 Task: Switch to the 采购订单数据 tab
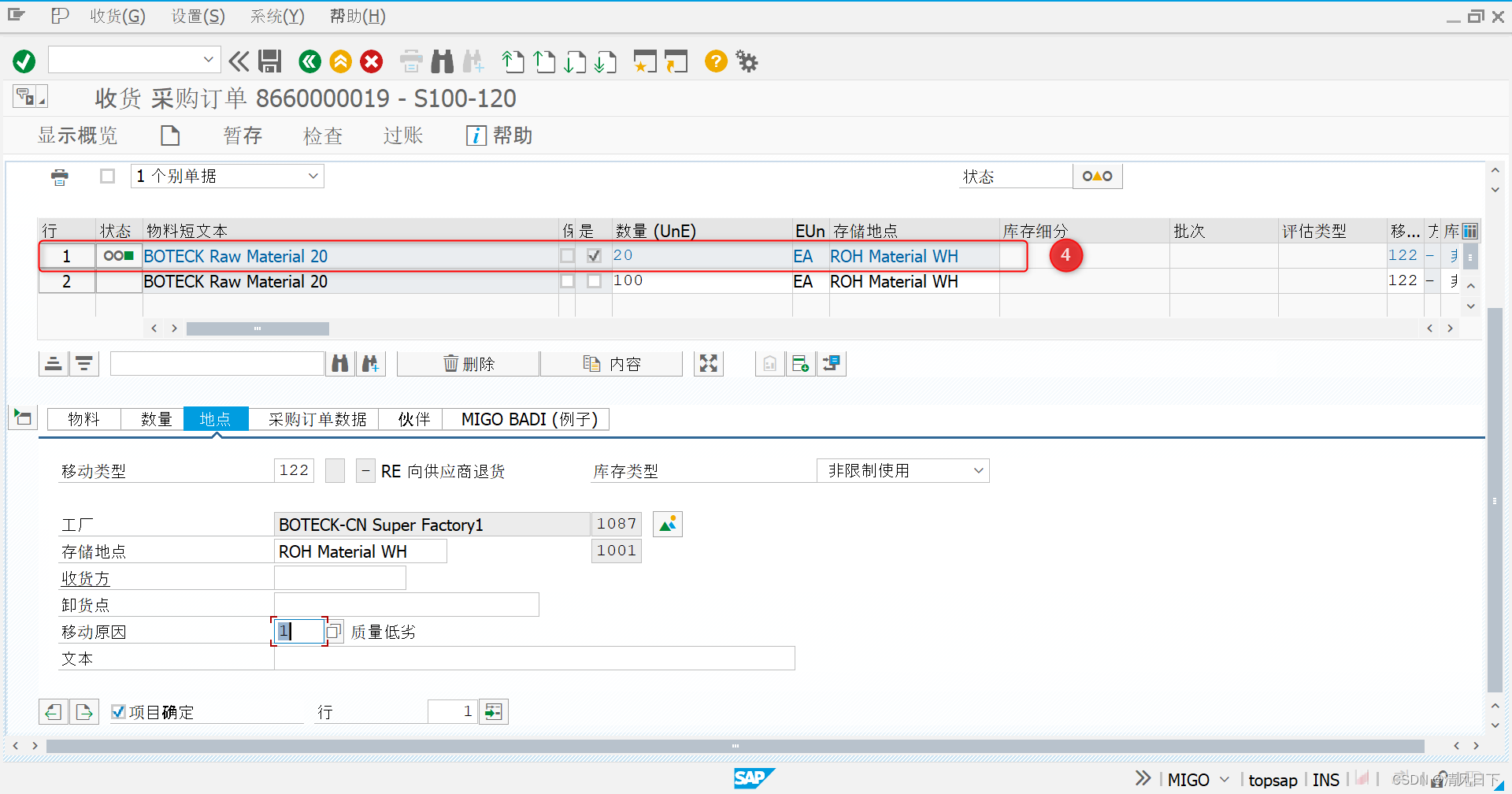tap(317, 419)
